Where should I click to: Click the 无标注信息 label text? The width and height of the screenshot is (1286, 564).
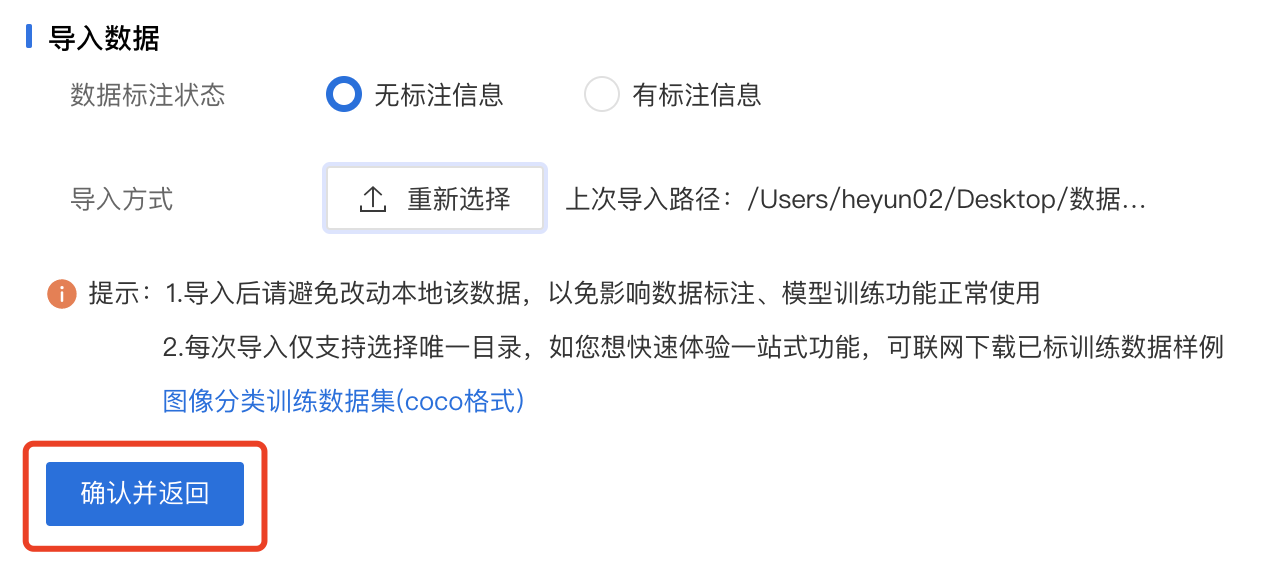[x=439, y=95]
